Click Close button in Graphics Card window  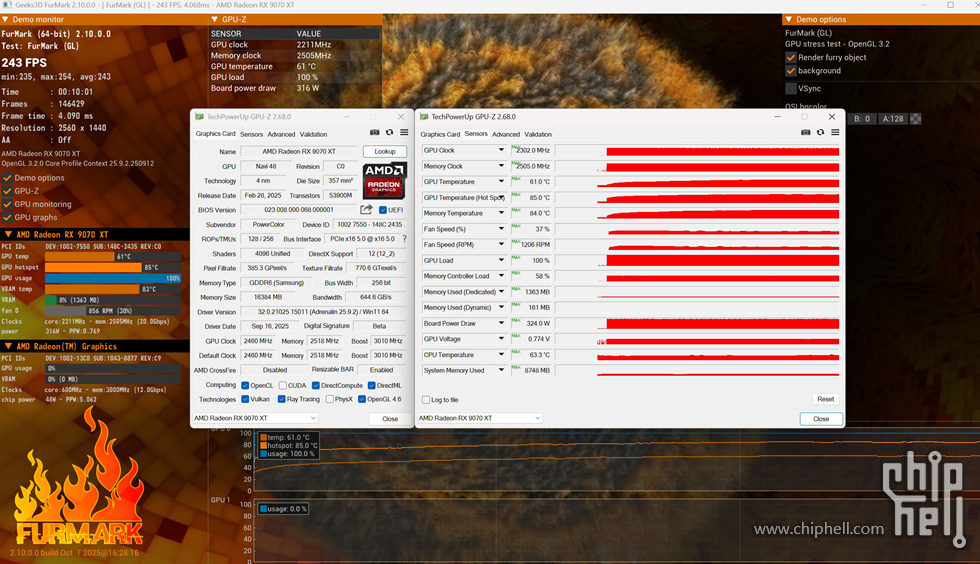[390, 418]
